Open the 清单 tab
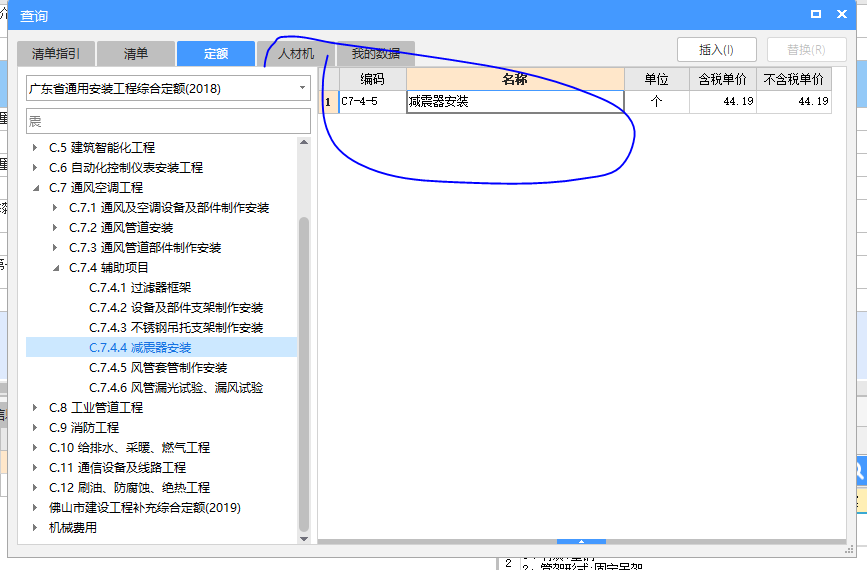867x570 pixels. (136, 54)
